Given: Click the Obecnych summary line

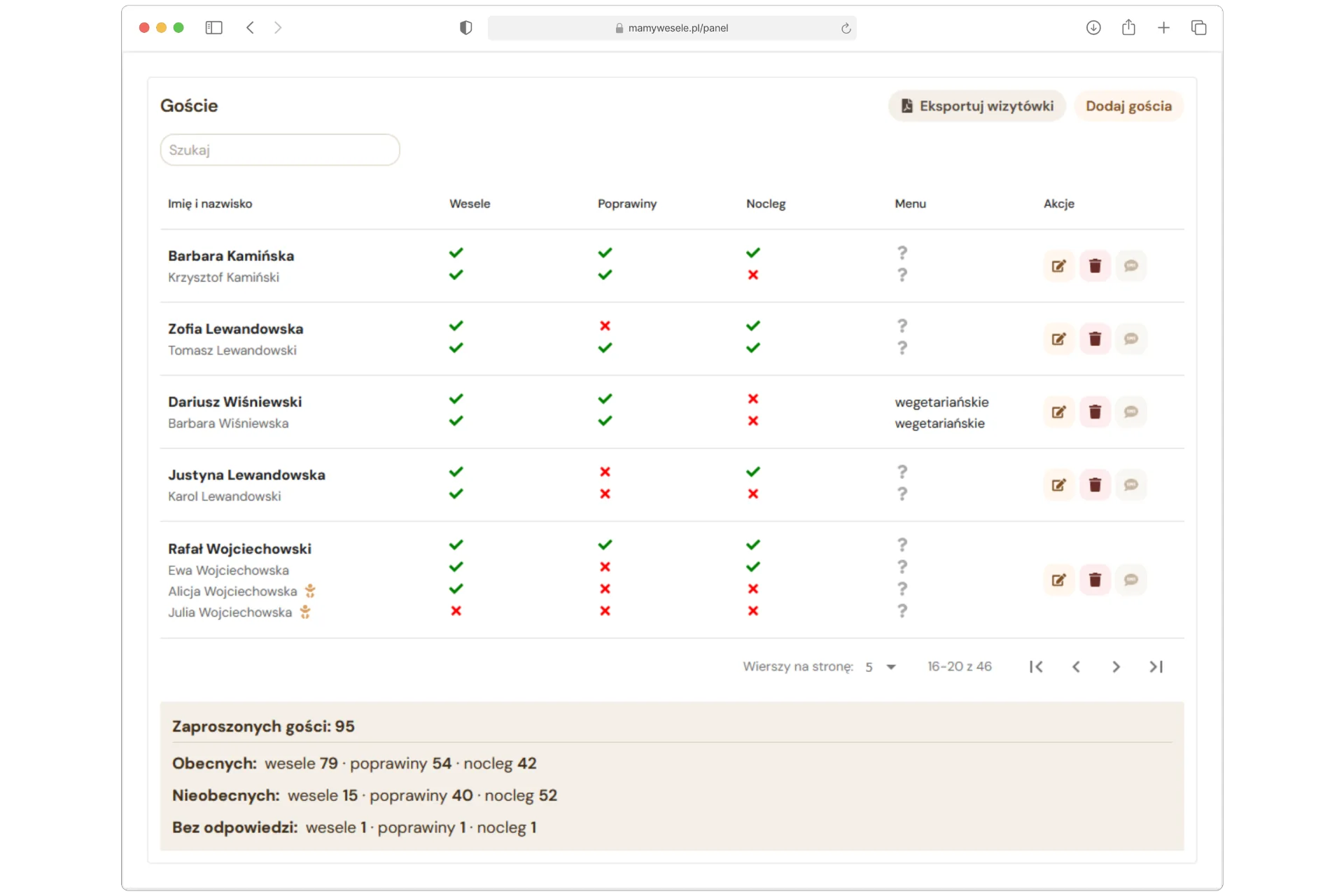Looking at the screenshot, I should [x=354, y=763].
